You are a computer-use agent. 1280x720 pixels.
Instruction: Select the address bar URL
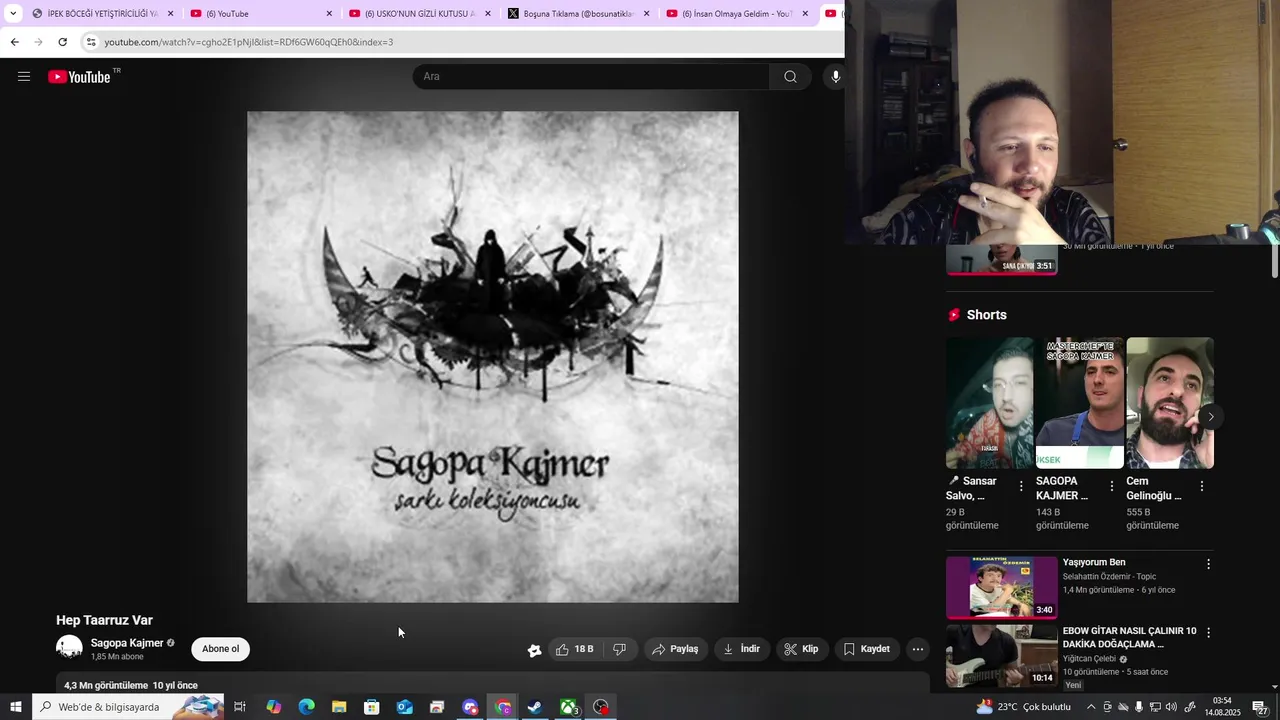click(248, 42)
